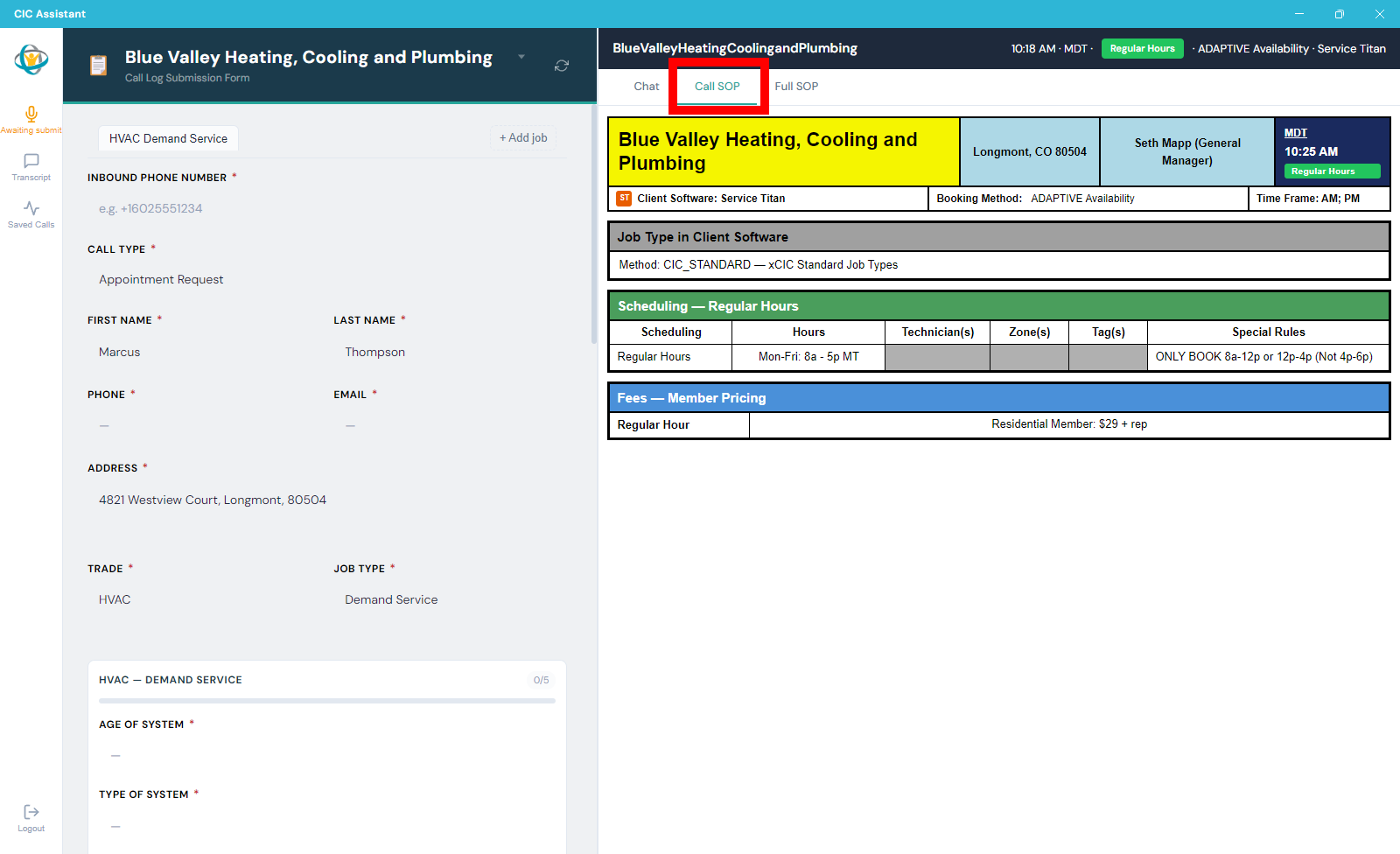1400x854 pixels.
Task: Click the Zone(s) column header
Action: click(1029, 332)
